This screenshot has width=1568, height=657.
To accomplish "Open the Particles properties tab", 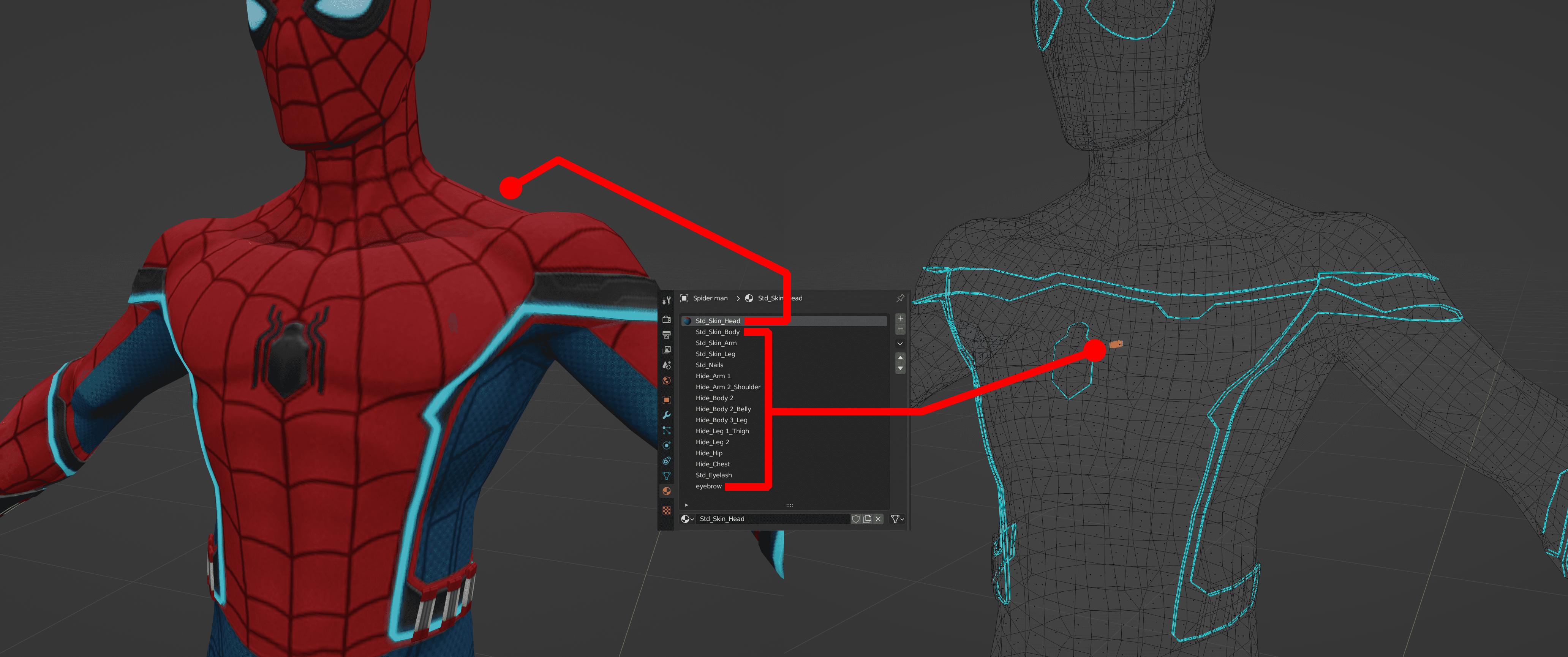I will coord(667,430).
